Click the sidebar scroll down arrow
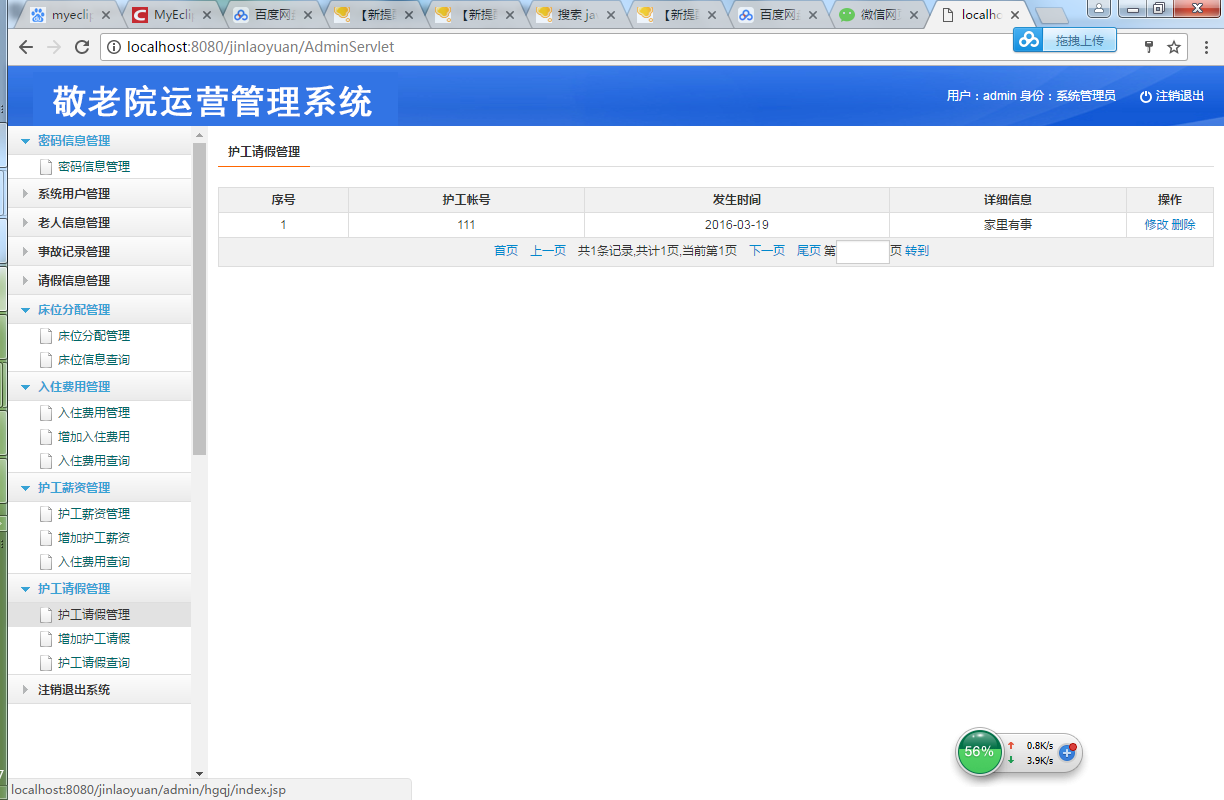 [199, 773]
